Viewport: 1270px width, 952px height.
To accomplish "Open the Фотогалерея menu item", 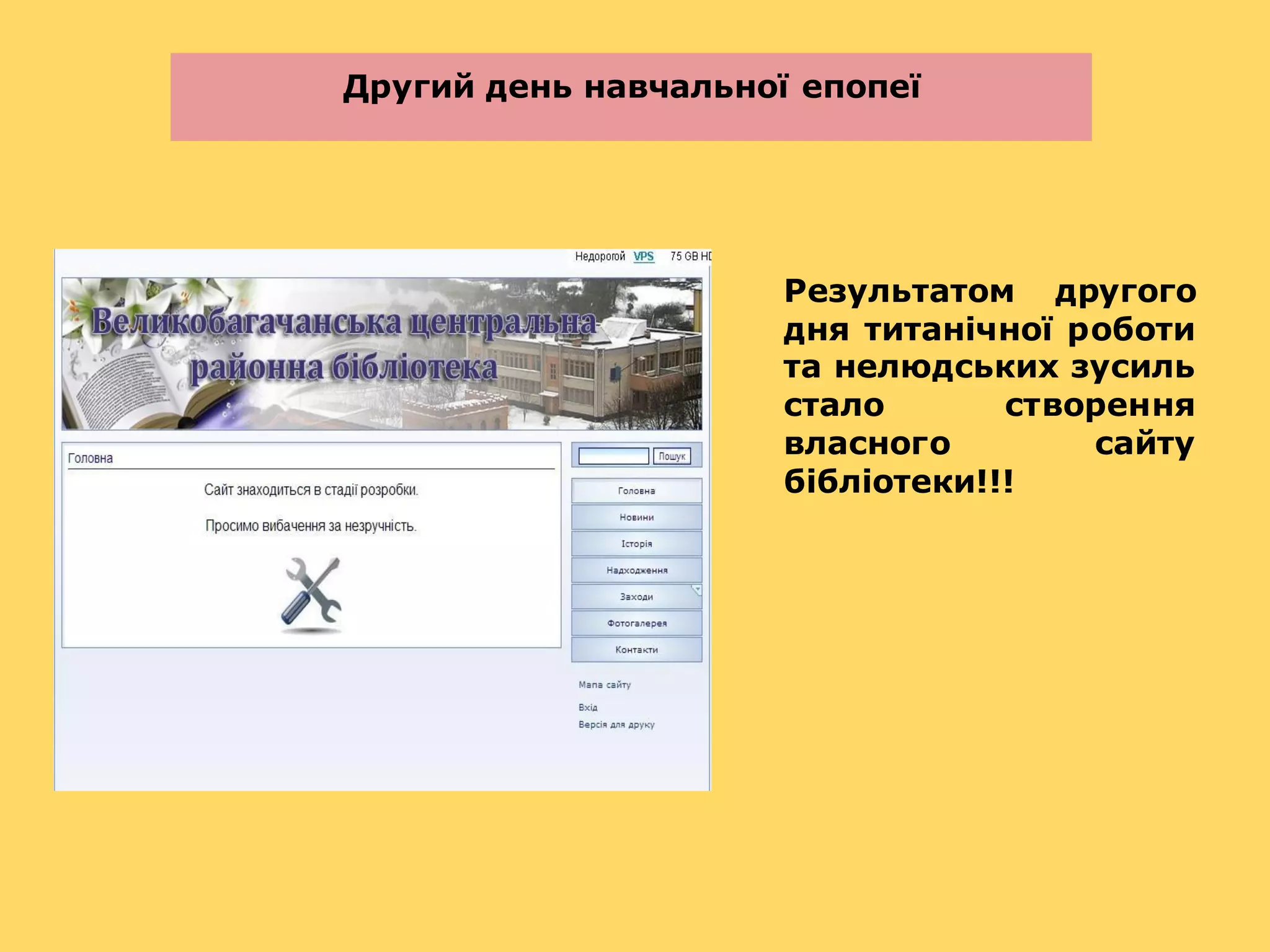I will [636, 624].
